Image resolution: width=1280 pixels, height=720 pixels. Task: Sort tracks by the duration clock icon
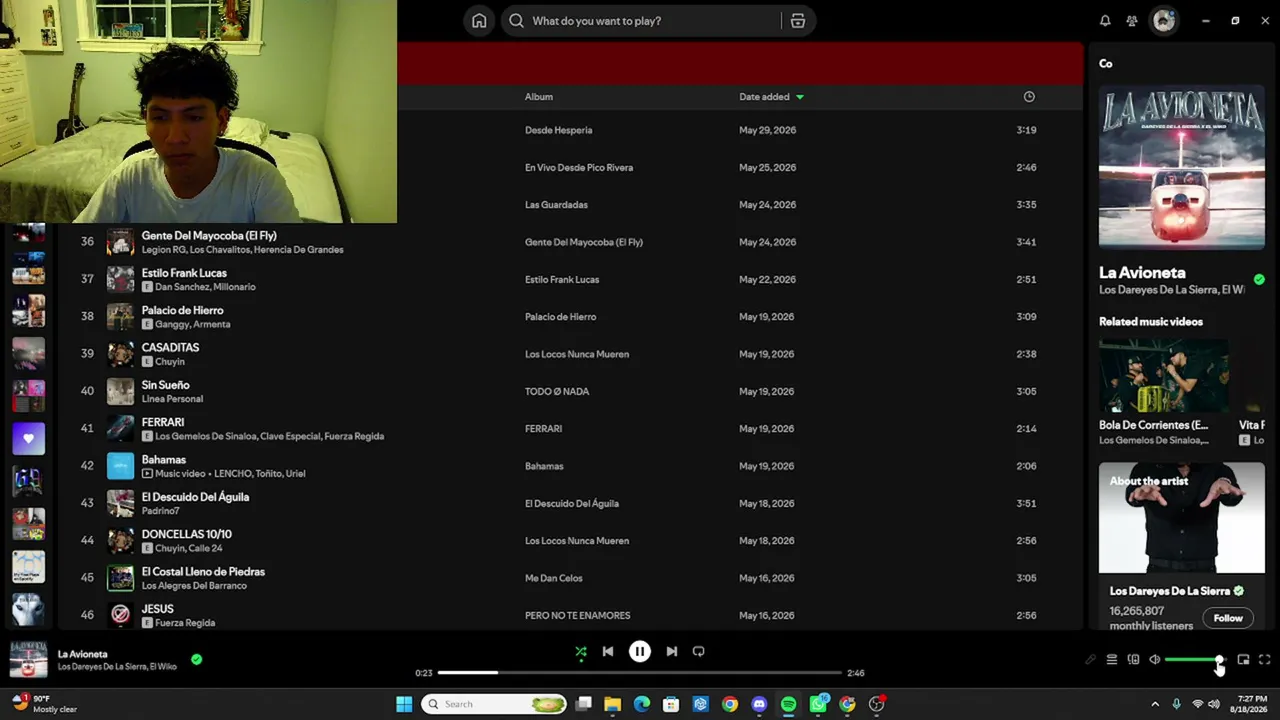1029,97
